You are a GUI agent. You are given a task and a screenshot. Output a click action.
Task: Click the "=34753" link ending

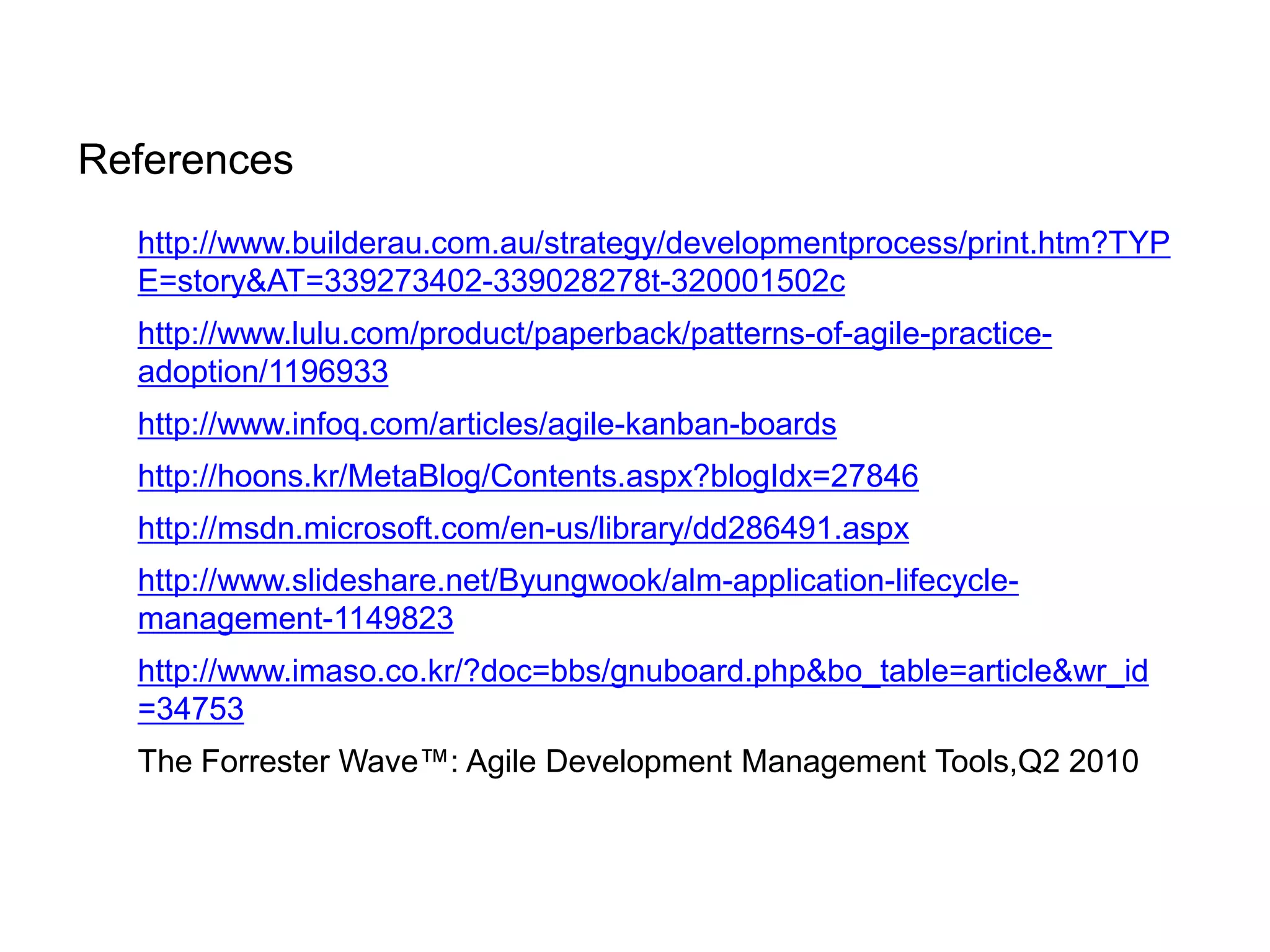(x=191, y=709)
